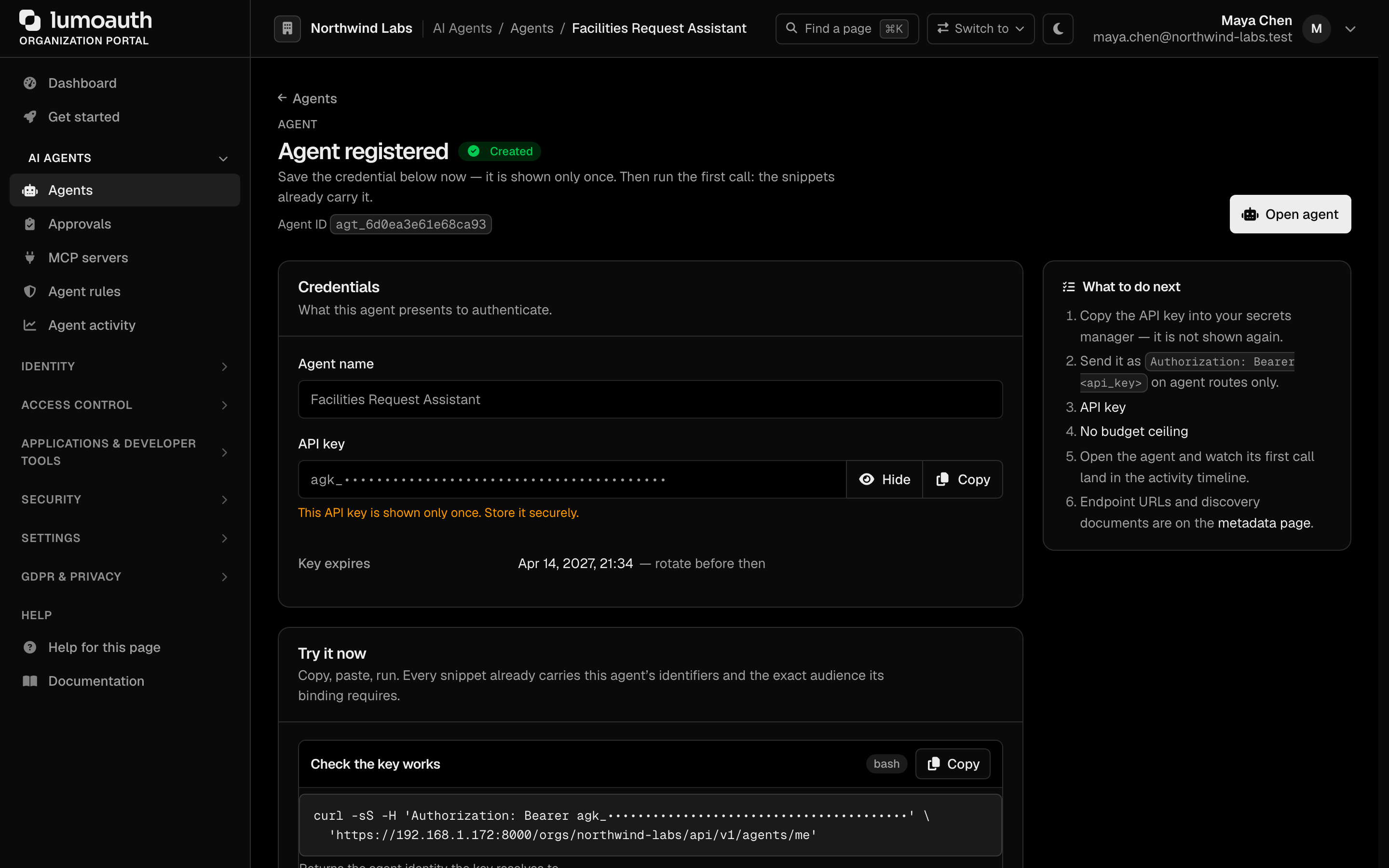
Task: Open the Dashboard sidebar item
Action: point(124,83)
